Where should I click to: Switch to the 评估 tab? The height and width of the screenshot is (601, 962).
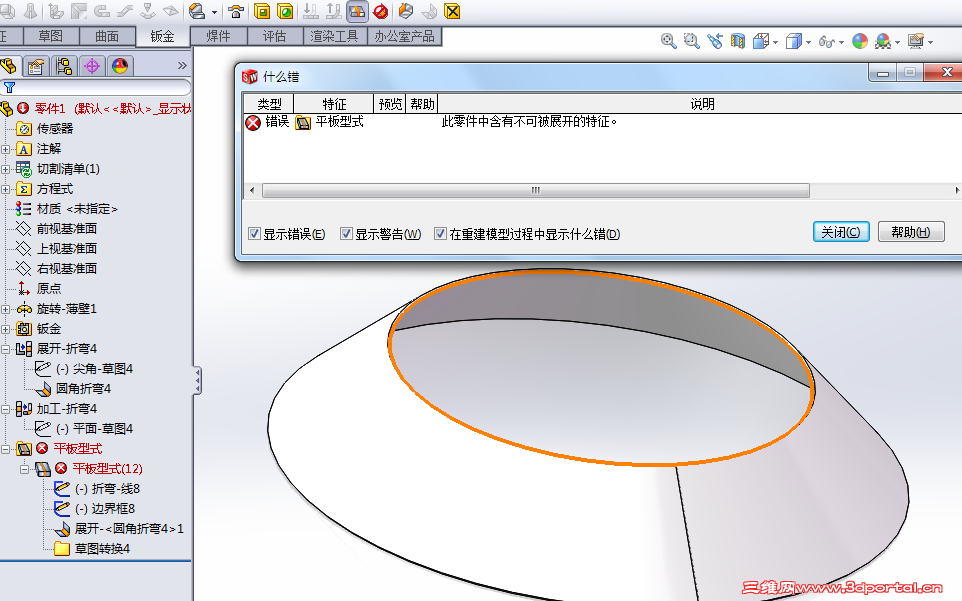(x=274, y=36)
